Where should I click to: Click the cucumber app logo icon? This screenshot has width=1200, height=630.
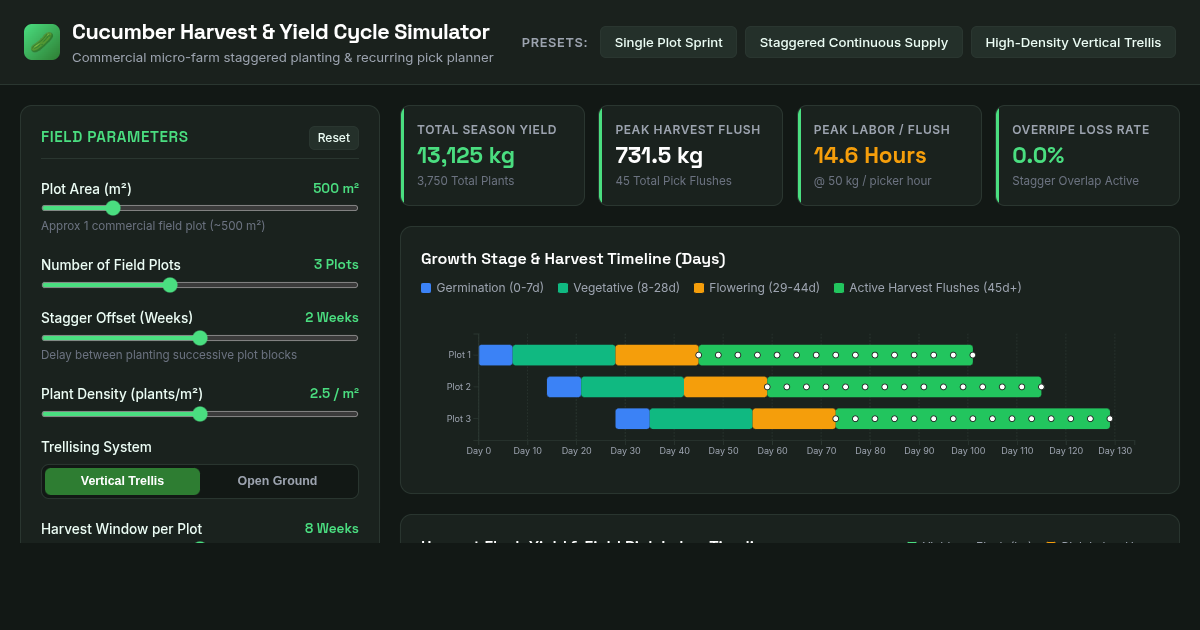click(42, 42)
